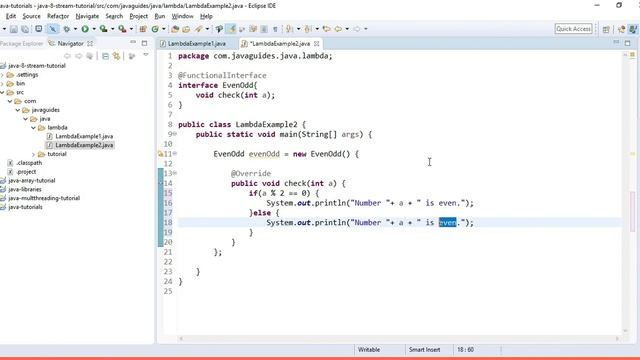Select the java-libraries project

click(x=24, y=189)
